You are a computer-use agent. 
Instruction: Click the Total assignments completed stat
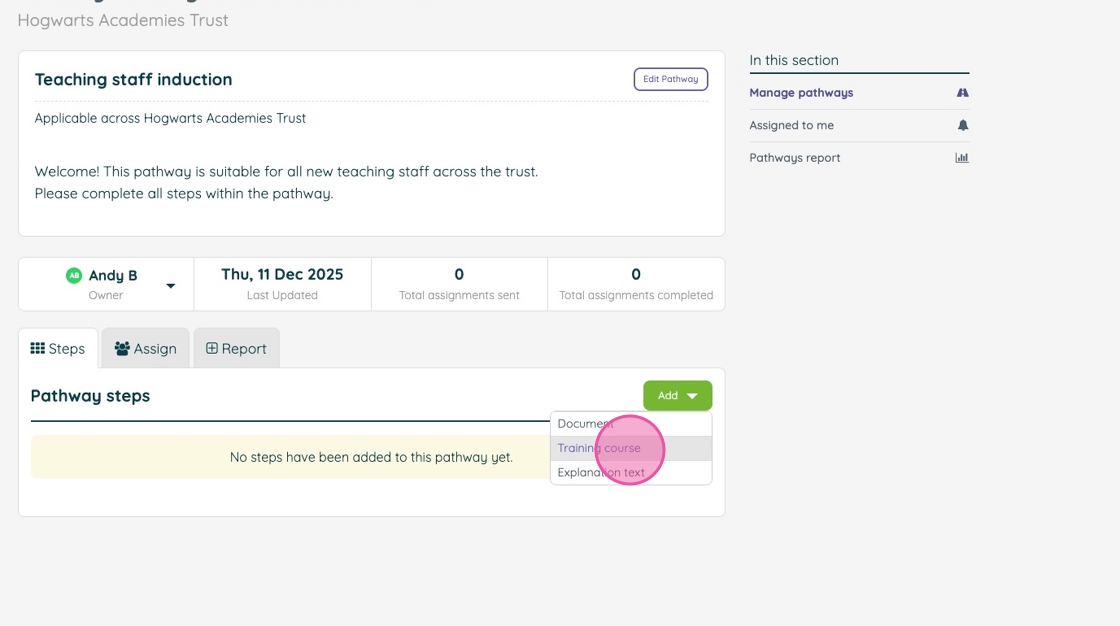(x=636, y=284)
